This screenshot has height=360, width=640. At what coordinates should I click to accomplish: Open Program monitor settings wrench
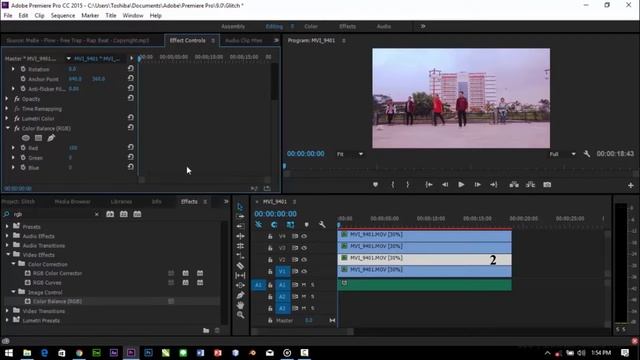coord(587,154)
